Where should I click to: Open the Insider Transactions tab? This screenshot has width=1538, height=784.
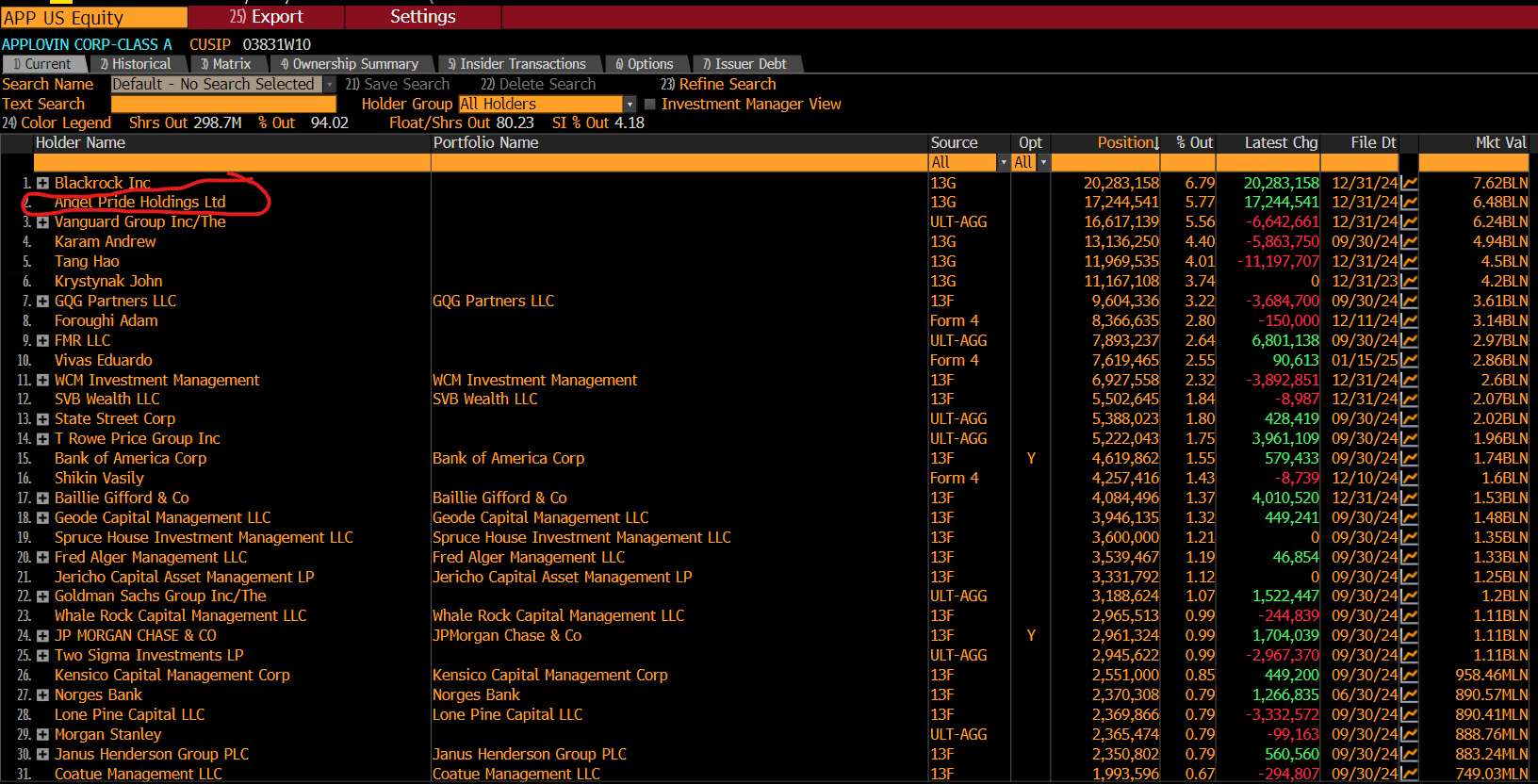[517, 64]
